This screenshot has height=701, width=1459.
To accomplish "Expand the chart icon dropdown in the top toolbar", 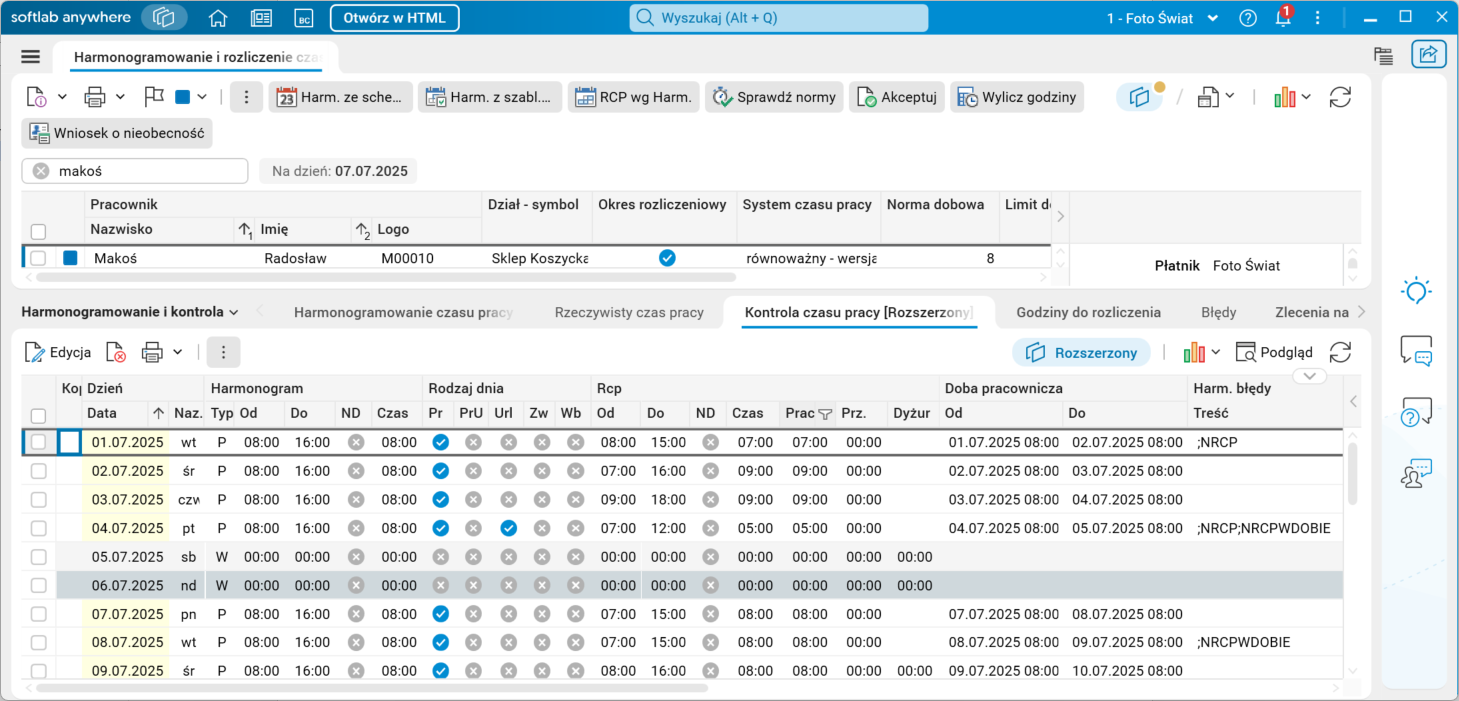I will click(1306, 97).
